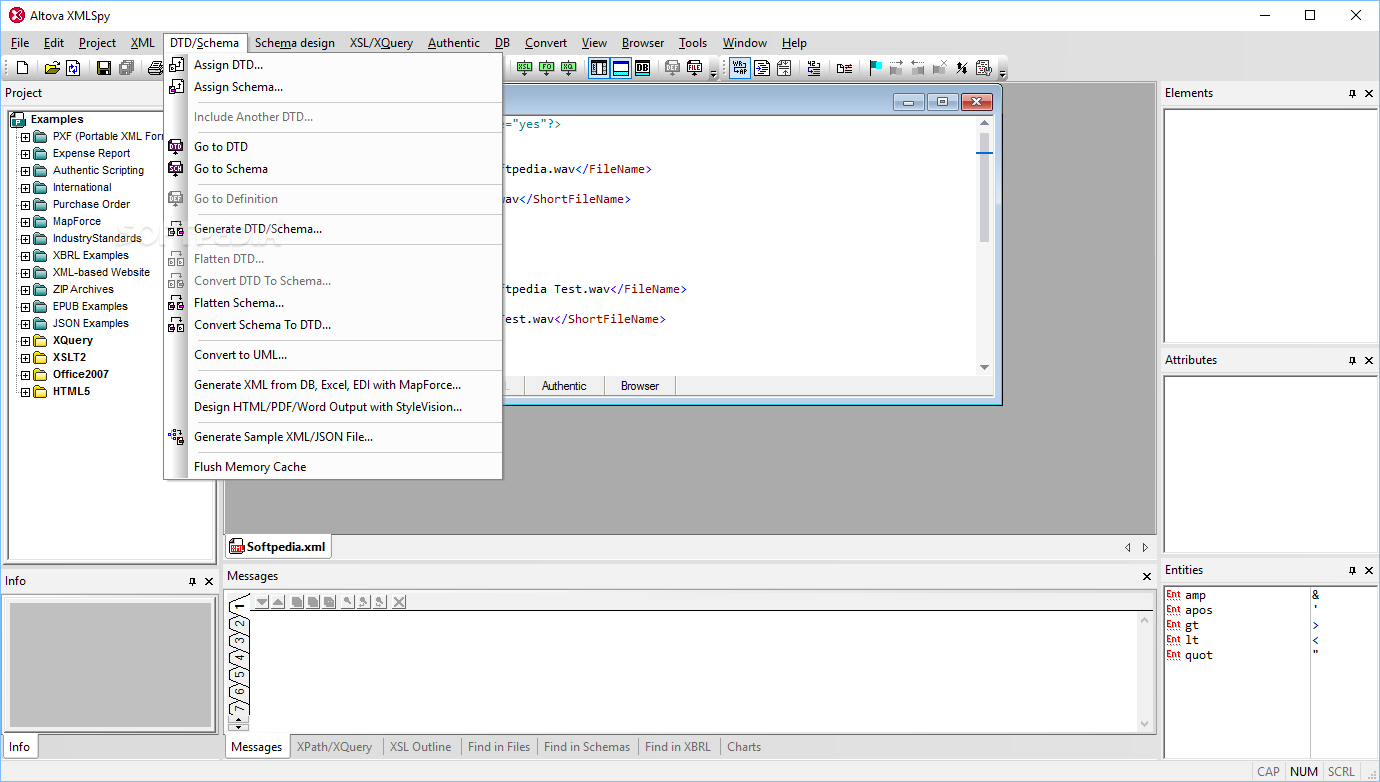
Task: Select Generate DTD/Schema... menu entry
Action: 333,229
